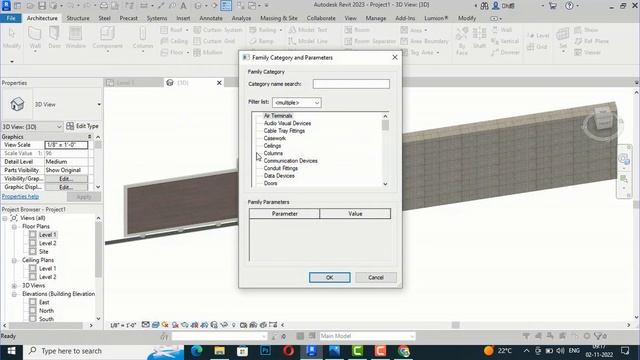This screenshot has height=360, width=640.
Task: Open the Filter list dropdown
Action: tap(297, 103)
